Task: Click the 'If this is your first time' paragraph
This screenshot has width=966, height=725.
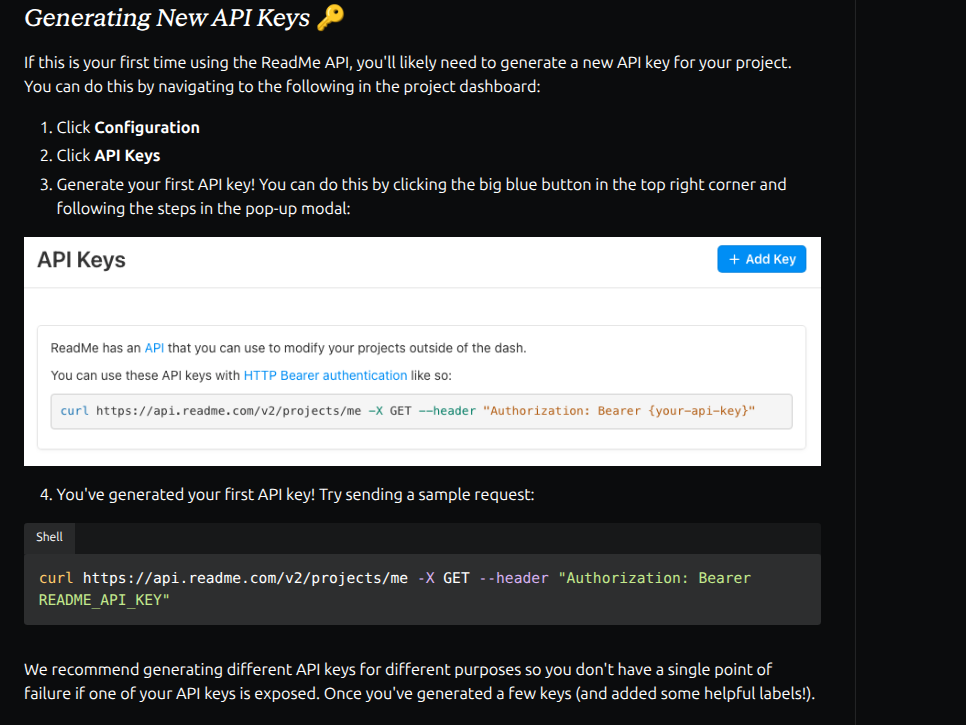Action: (407, 75)
